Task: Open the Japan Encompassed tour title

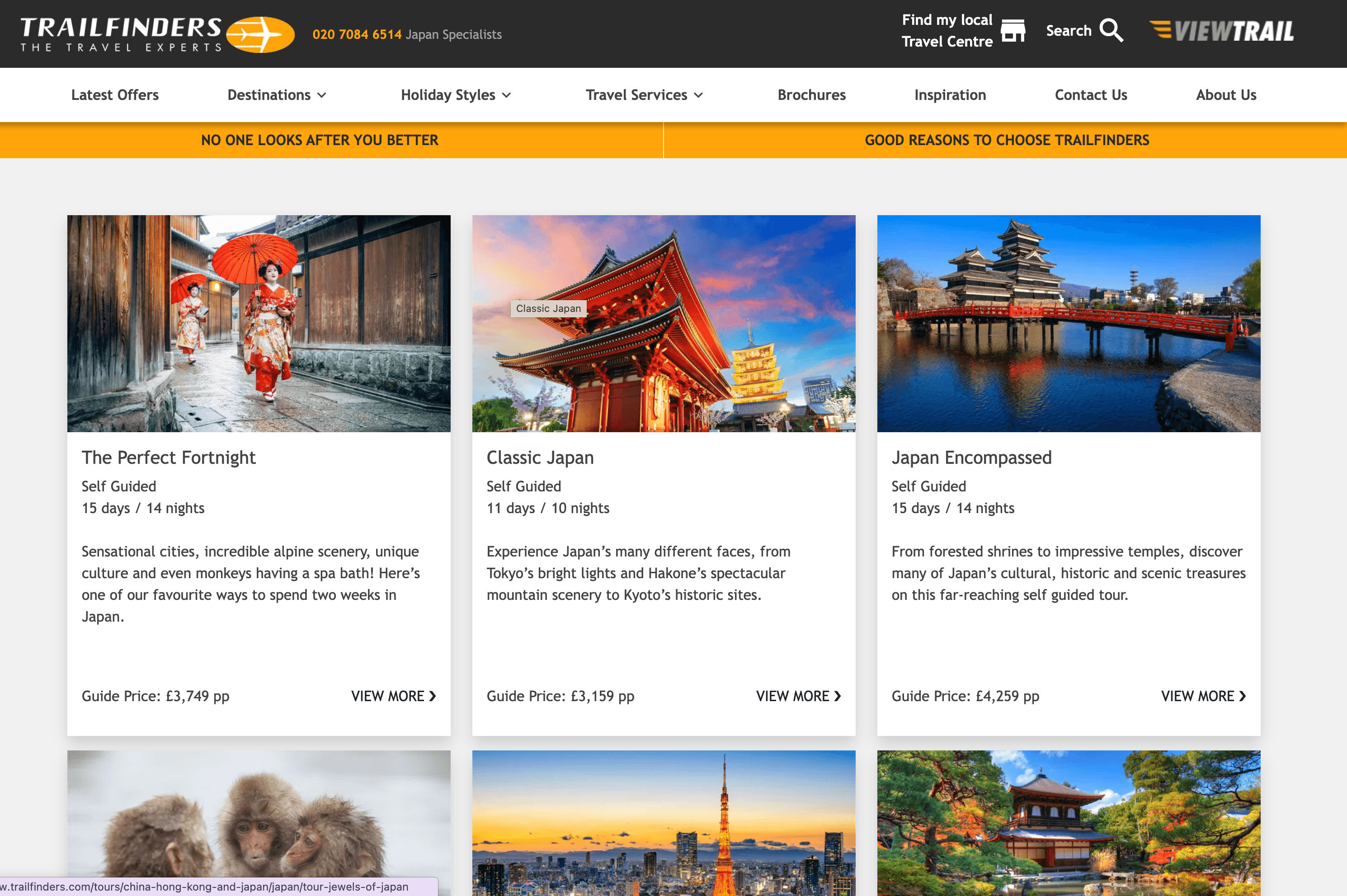Action: pyautogui.click(x=971, y=457)
